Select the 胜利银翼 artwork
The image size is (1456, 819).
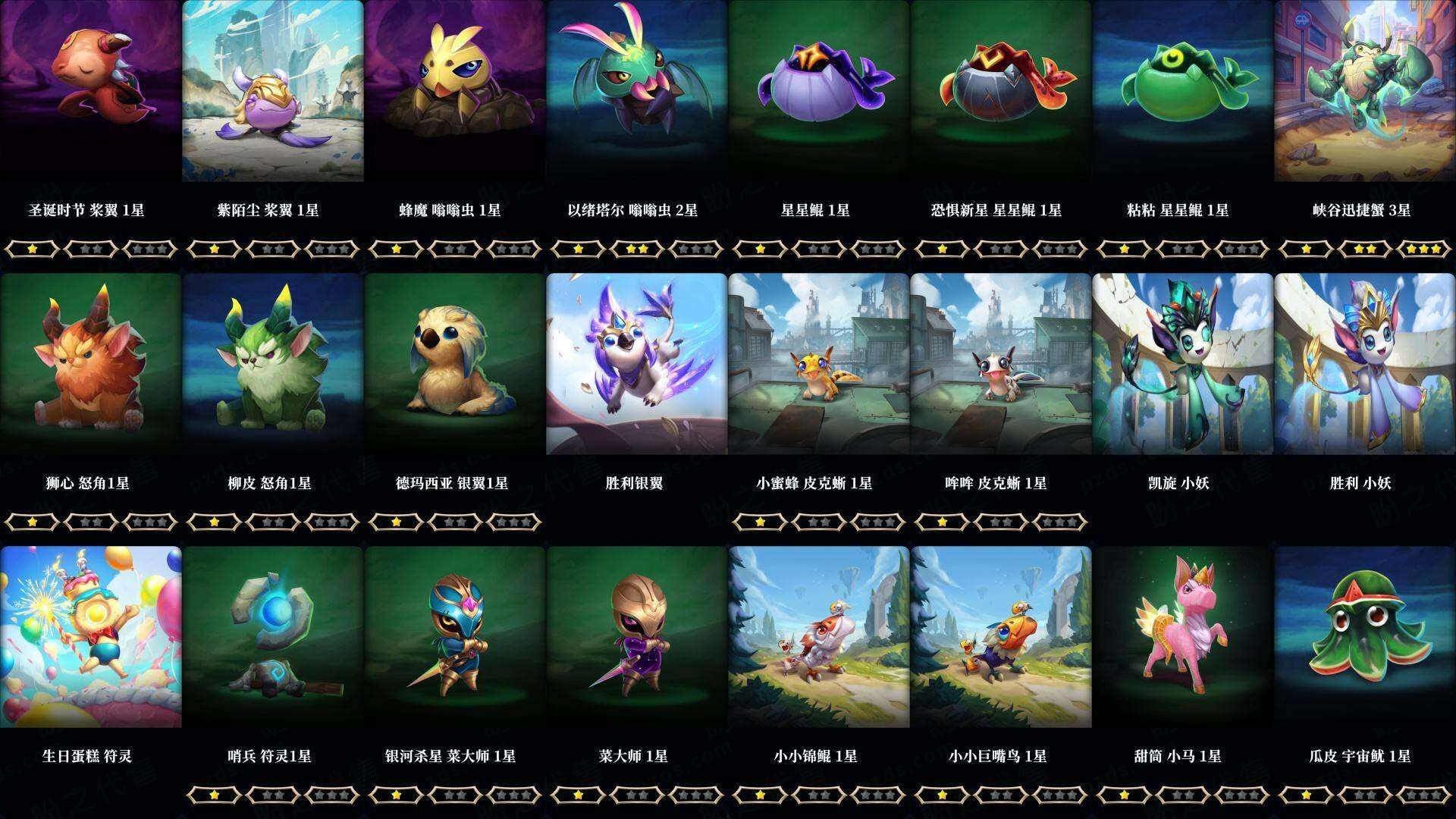click(637, 364)
